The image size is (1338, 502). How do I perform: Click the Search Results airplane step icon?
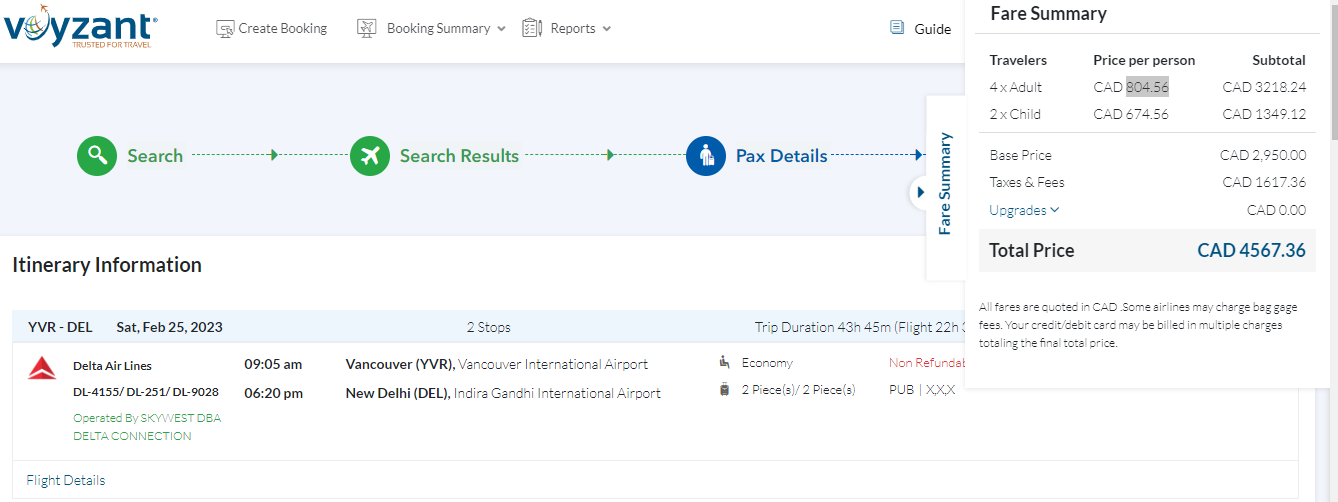[x=370, y=156]
